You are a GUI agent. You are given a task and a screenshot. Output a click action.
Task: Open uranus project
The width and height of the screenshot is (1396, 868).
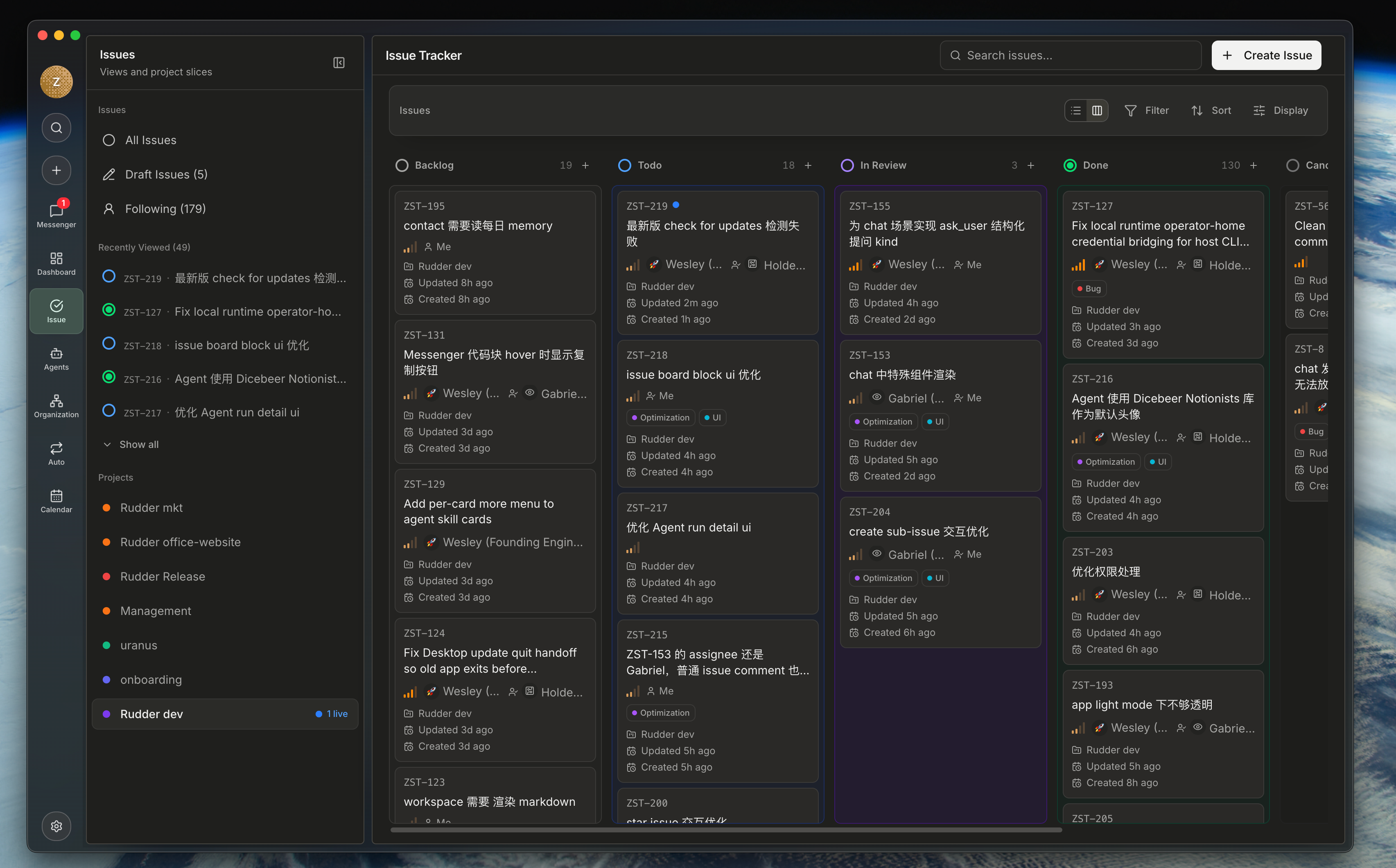pyautogui.click(x=225, y=645)
